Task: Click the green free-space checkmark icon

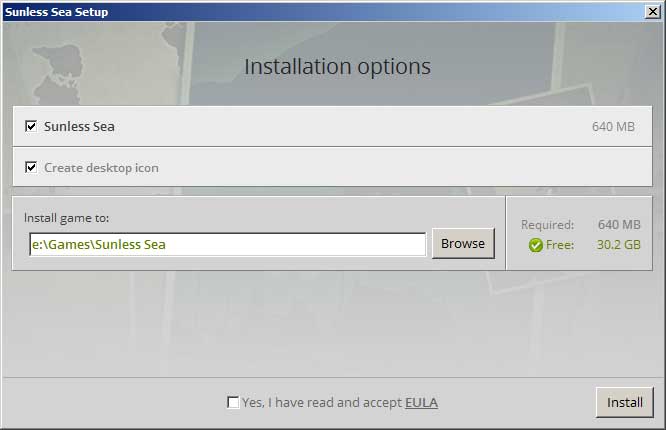Action: pos(536,245)
